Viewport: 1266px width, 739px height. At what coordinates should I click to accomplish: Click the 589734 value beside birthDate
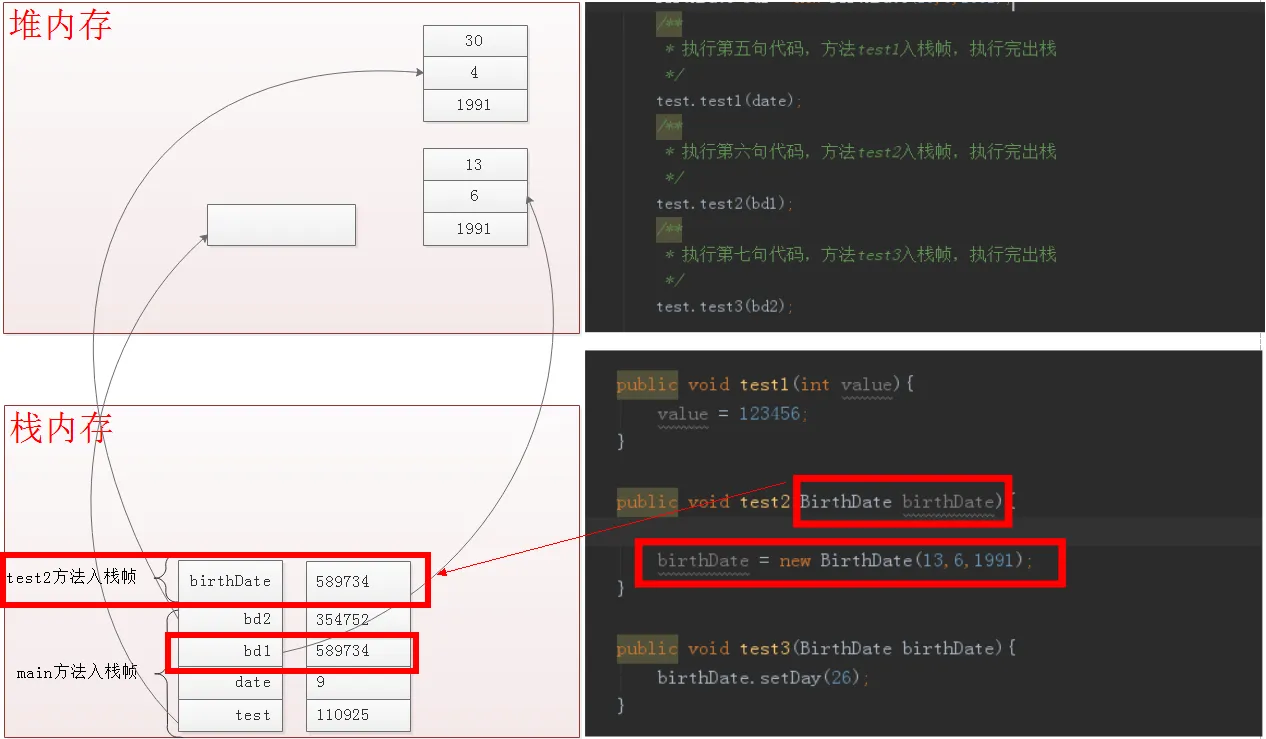coord(358,581)
